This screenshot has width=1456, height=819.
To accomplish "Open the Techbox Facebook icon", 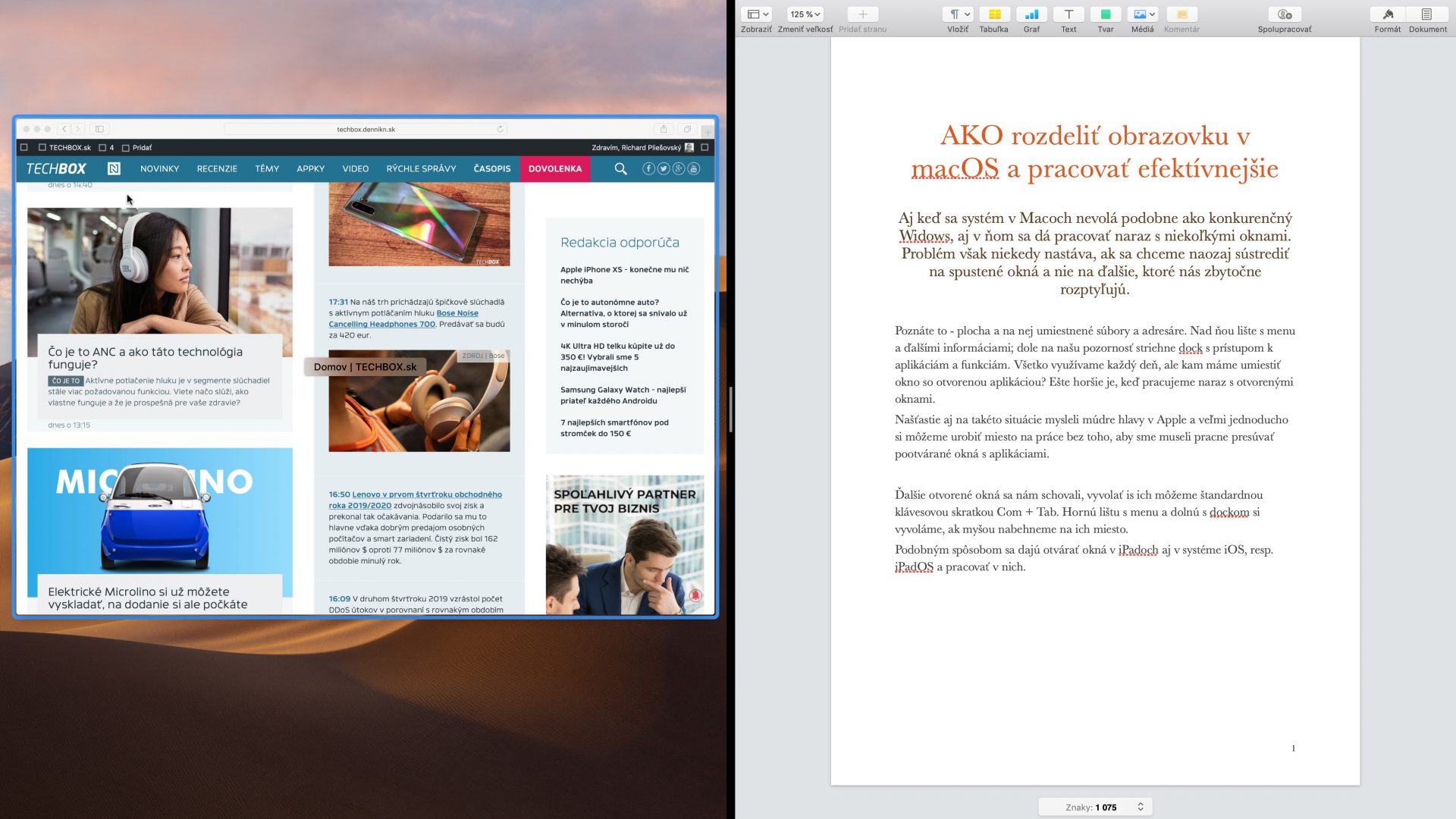I will click(648, 168).
